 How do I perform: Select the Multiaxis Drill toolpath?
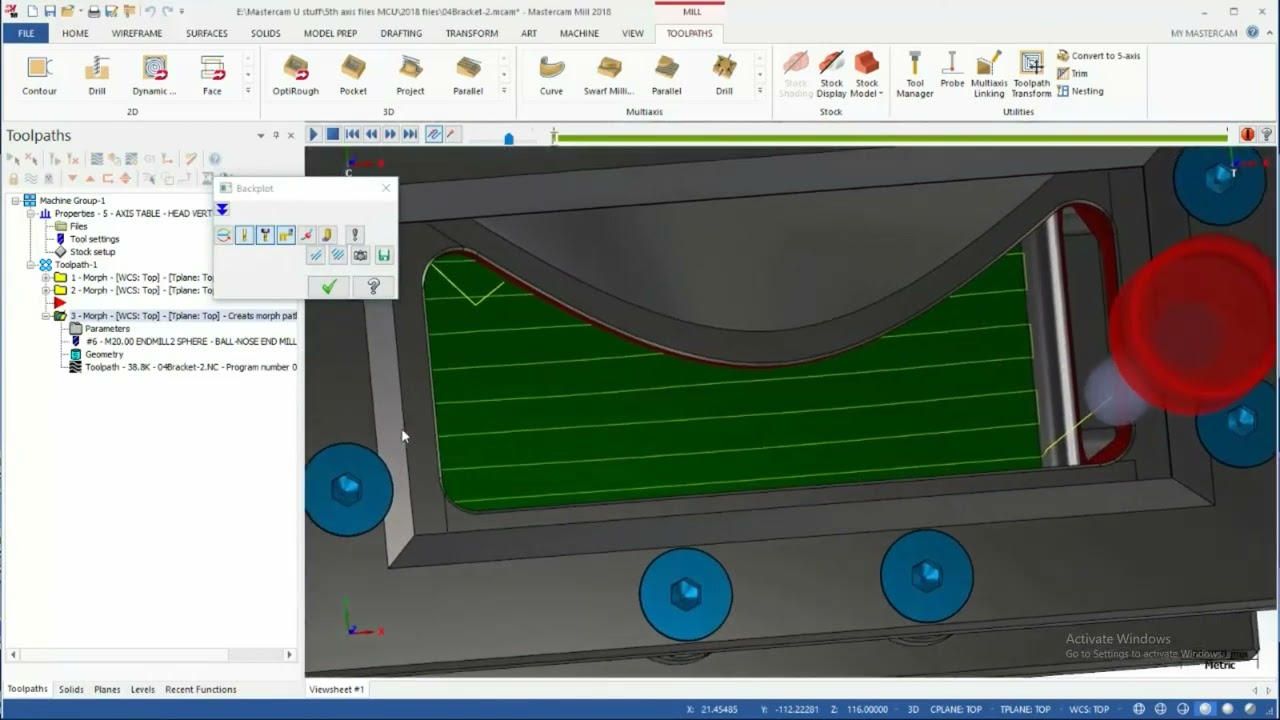(724, 76)
